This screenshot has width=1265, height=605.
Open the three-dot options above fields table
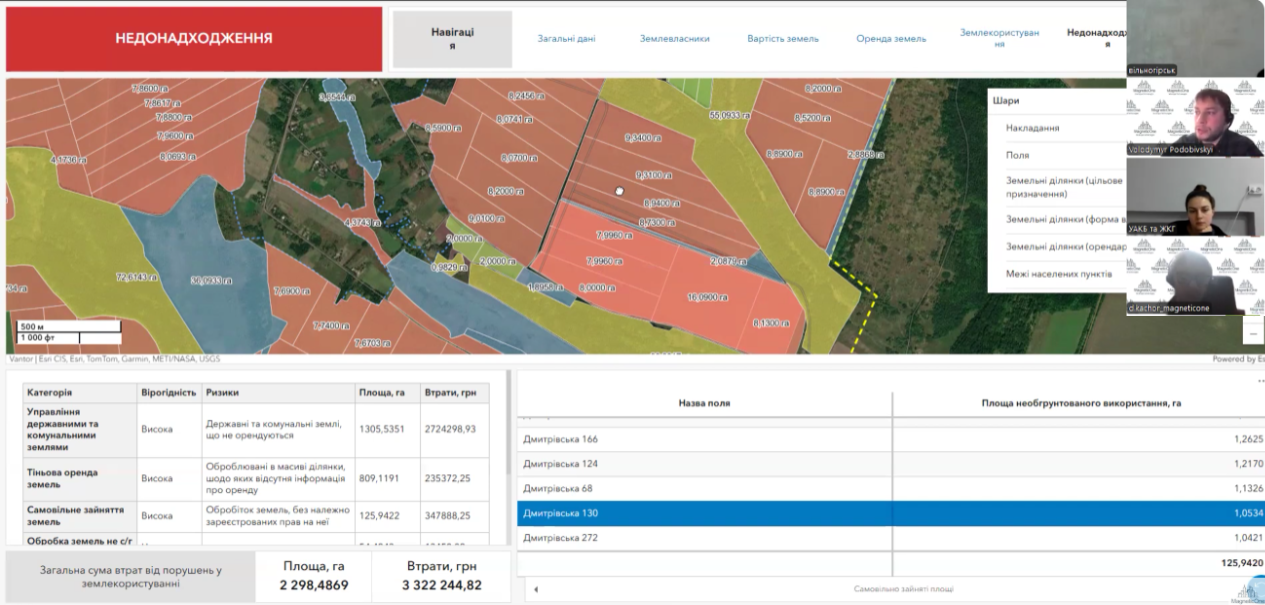coord(1258,381)
